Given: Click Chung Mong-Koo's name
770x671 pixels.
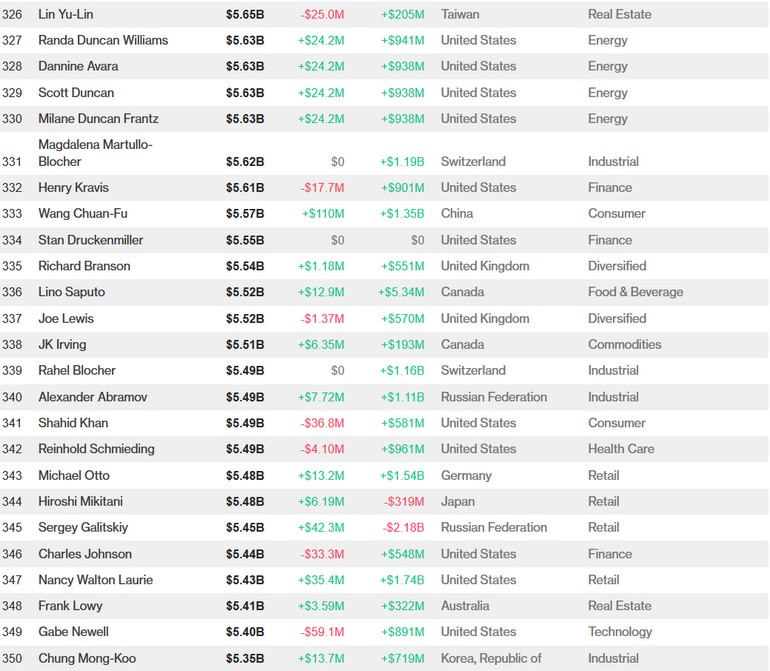Looking at the screenshot, I should [x=87, y=658].
